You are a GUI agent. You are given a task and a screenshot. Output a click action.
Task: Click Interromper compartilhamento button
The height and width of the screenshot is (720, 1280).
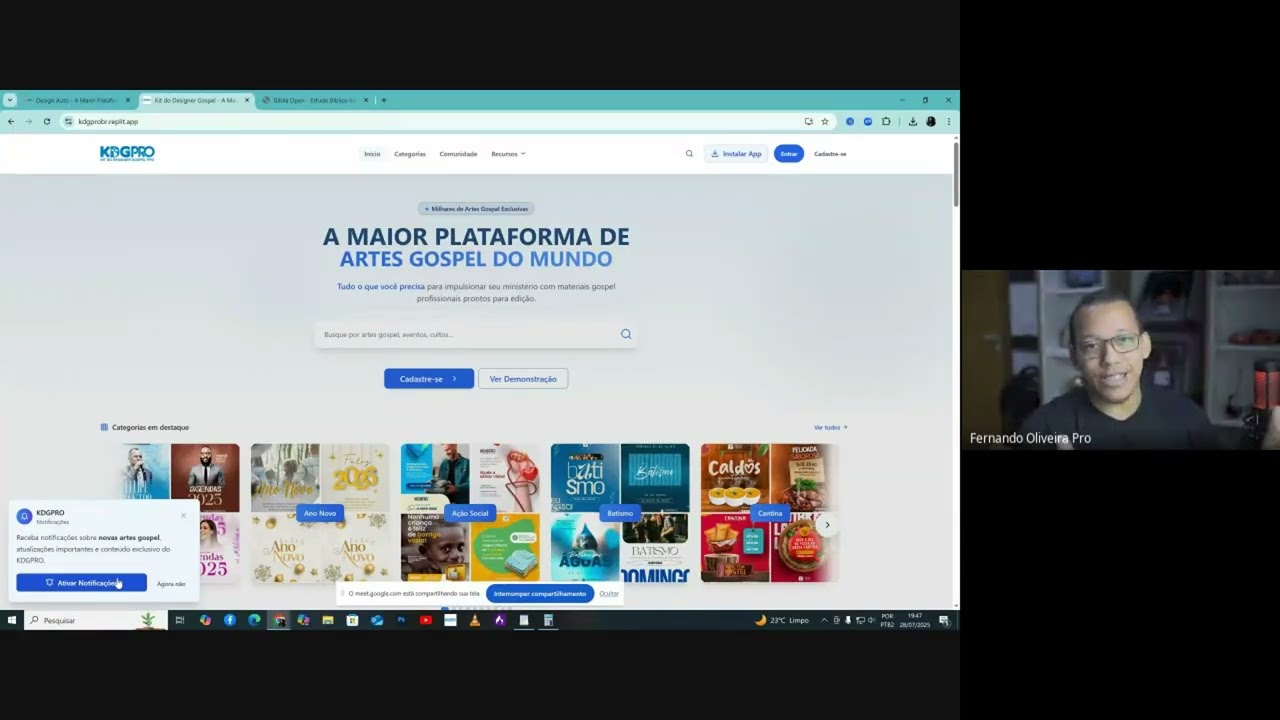coord(540,594)
